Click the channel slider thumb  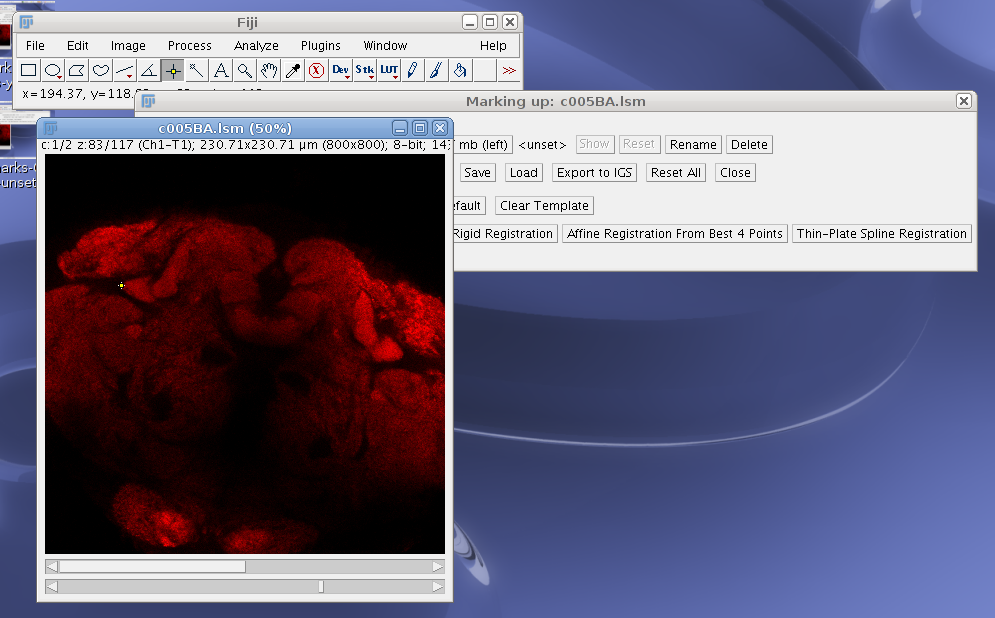tap(152, 567)
